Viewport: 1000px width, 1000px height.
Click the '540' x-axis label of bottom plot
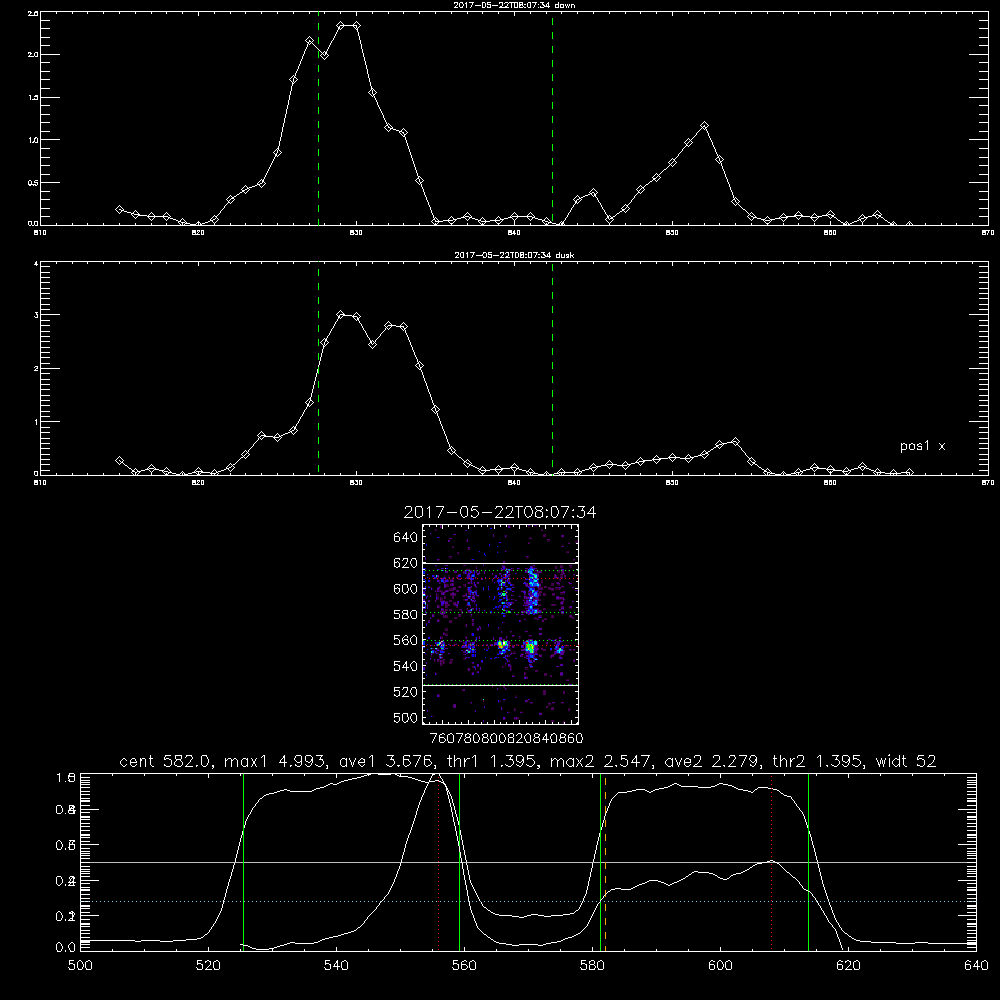pyautogui.click(x=336, y=966)
